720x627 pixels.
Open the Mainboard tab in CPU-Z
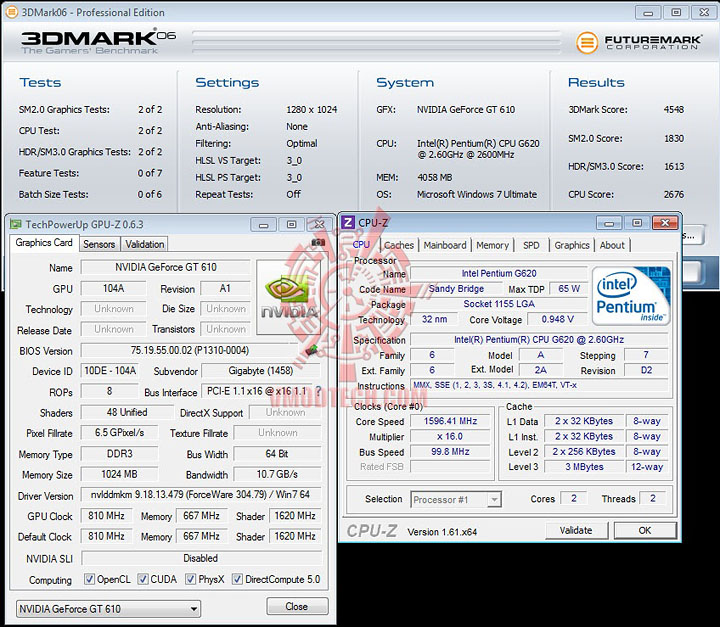pos(444,245)
